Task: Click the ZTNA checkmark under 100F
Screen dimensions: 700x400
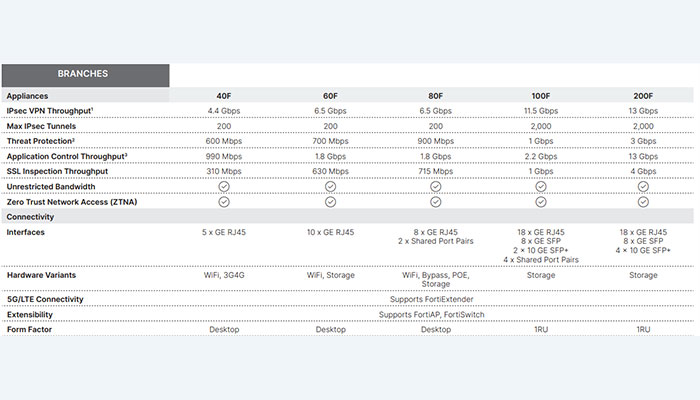Action: pyautogui.click(x=541, y=201)
